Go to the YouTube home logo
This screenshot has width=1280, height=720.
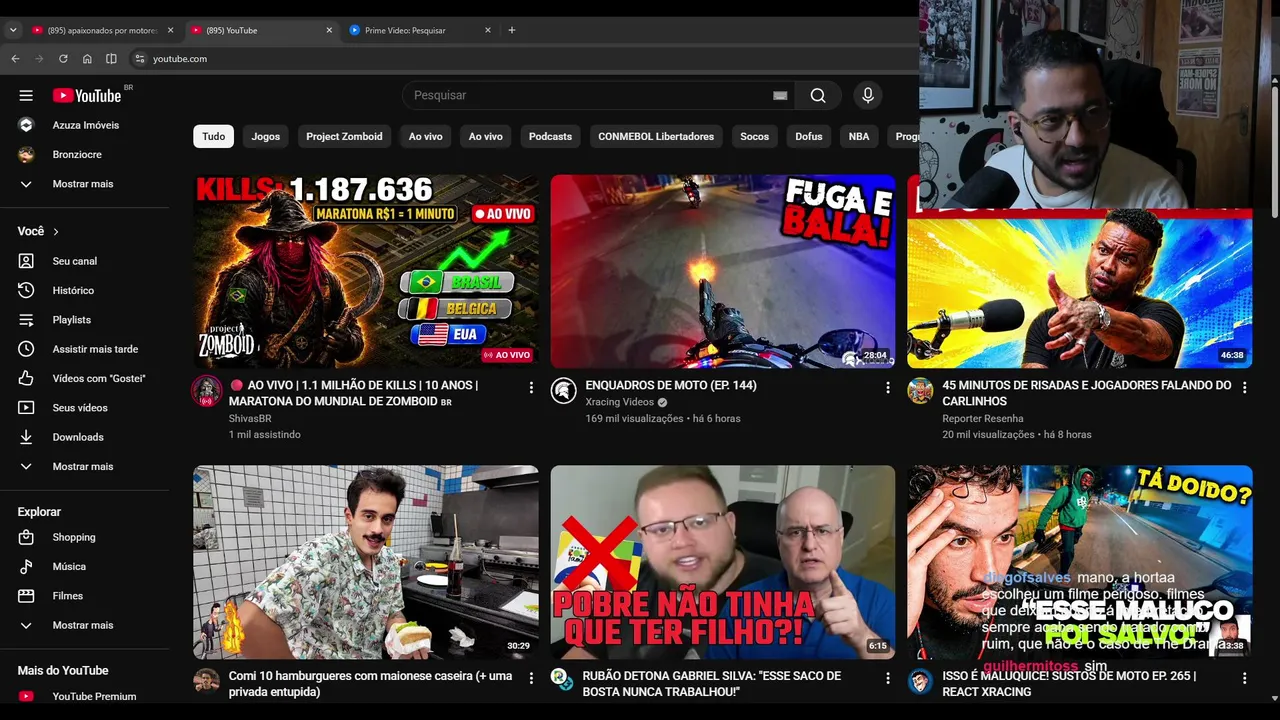87,95
